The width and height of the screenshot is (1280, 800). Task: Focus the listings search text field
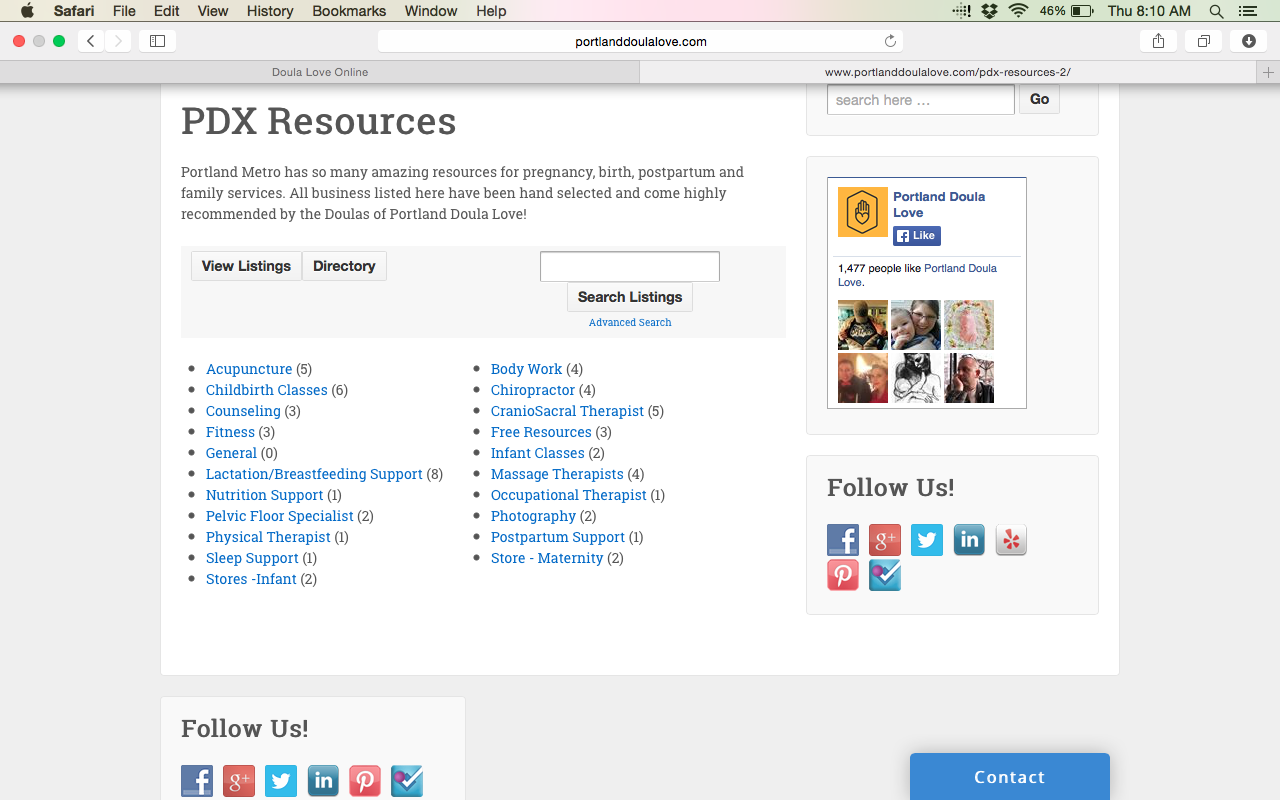click(x=630, y=267)
